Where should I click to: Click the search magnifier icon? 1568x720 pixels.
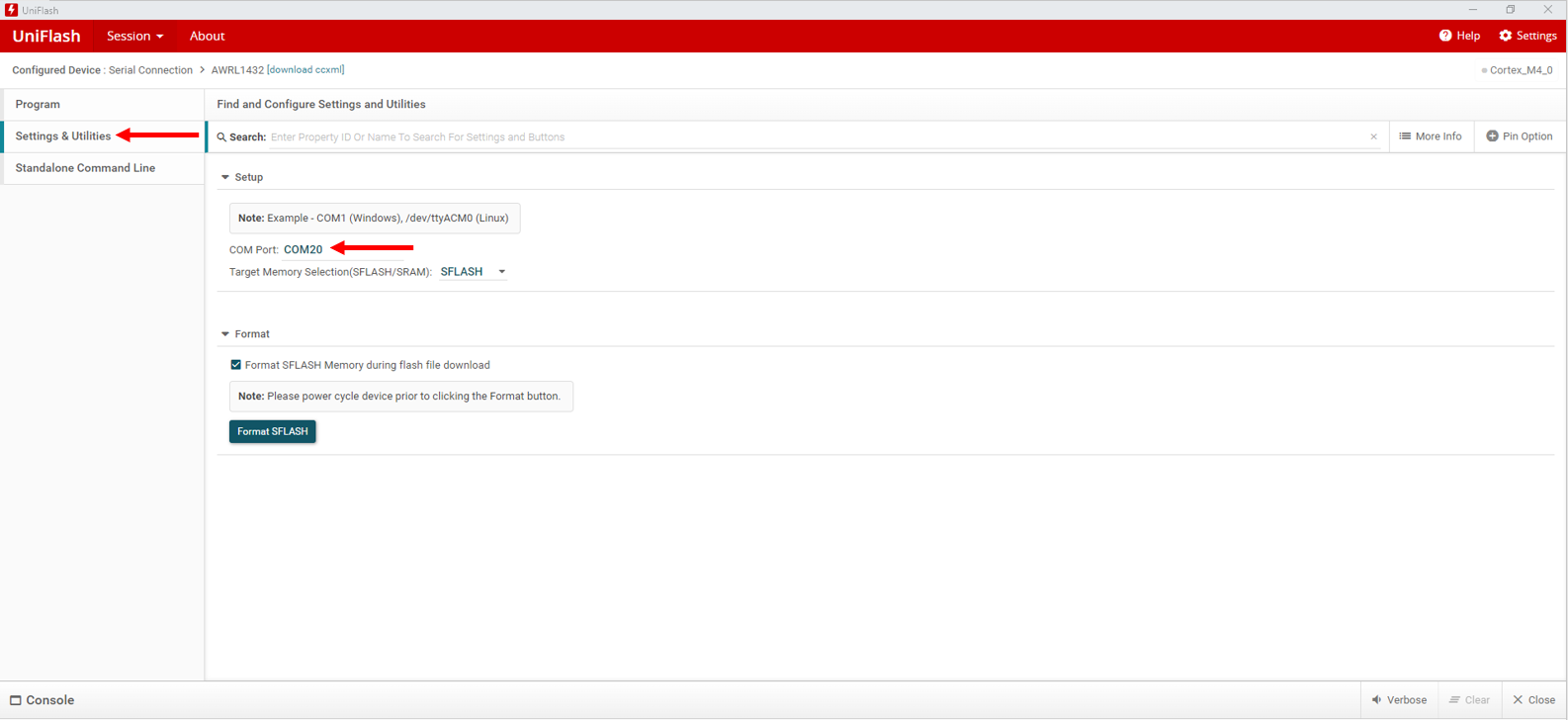point(221,137)
